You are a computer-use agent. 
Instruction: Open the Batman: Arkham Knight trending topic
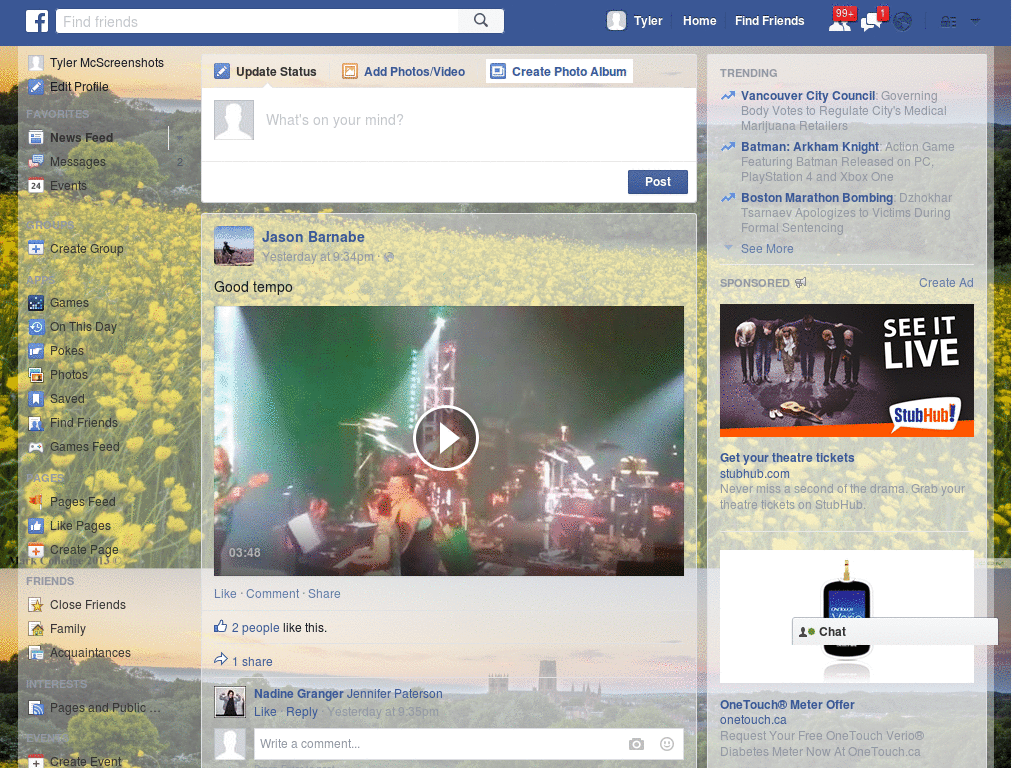pyautogui.click(x=810, y=147)
